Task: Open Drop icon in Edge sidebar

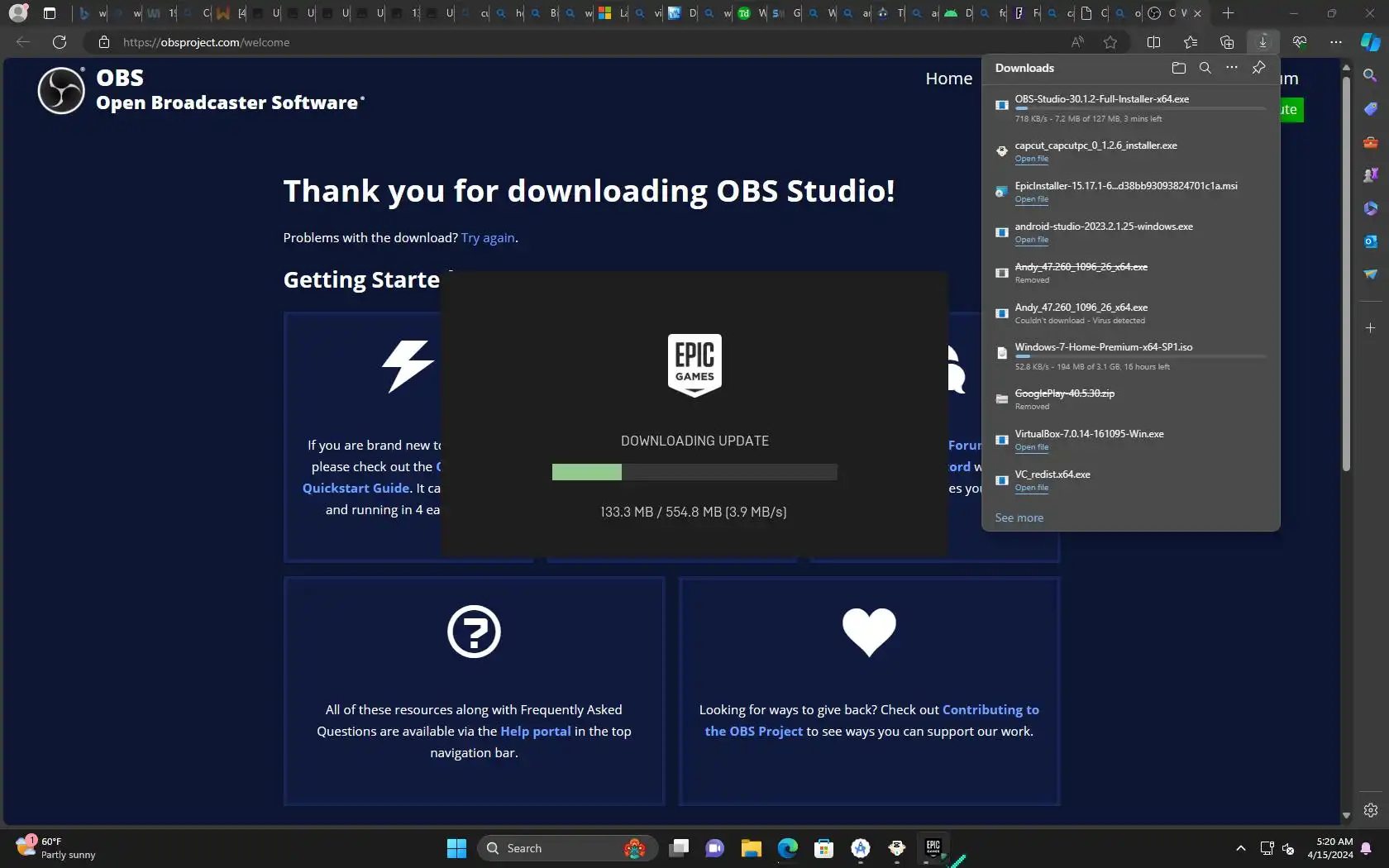Action: pyautogui.click(x=1371, y=274)
